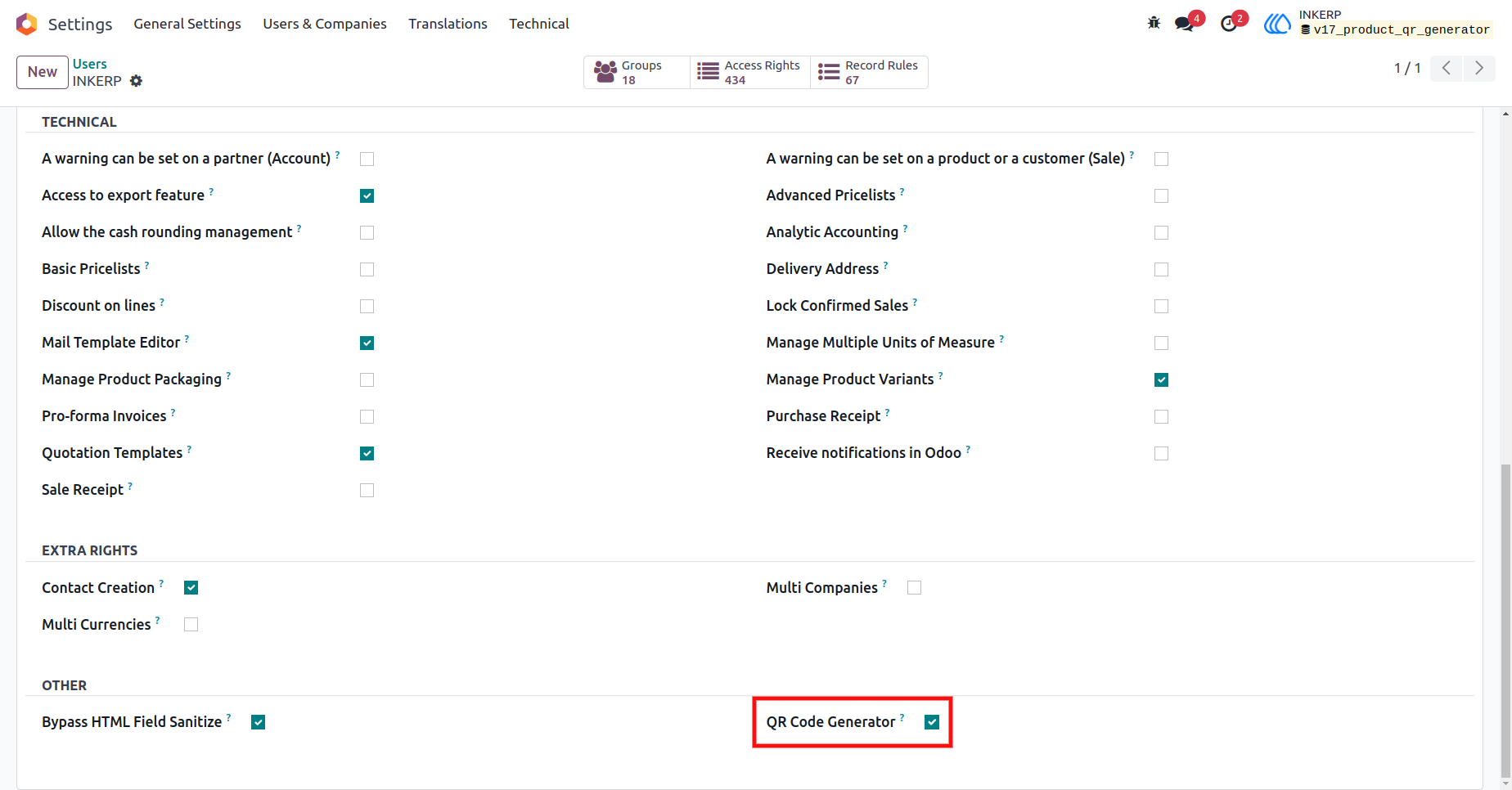Uncheck Quotation Templates checkbox
Screen dimensions: 1512x790
[367, 453]
